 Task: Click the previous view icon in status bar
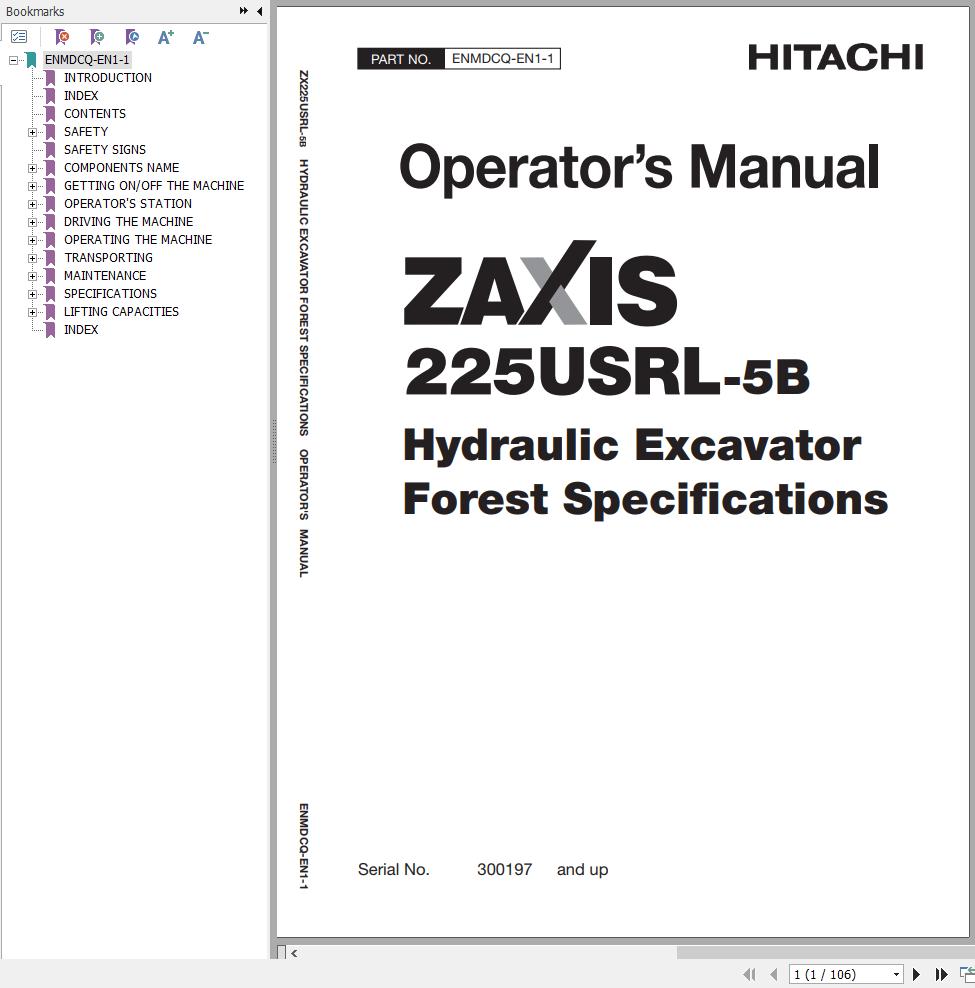coord(967,974)
